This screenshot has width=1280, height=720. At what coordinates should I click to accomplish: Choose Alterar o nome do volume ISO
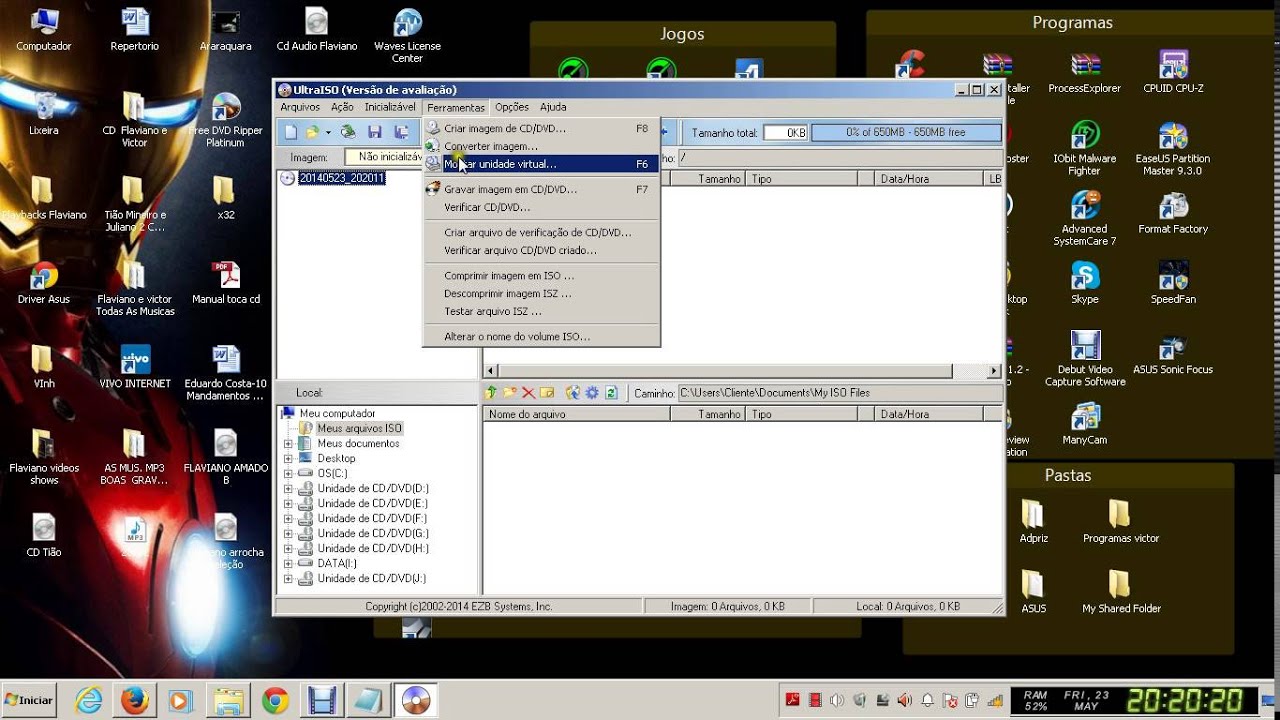(541, 336)
